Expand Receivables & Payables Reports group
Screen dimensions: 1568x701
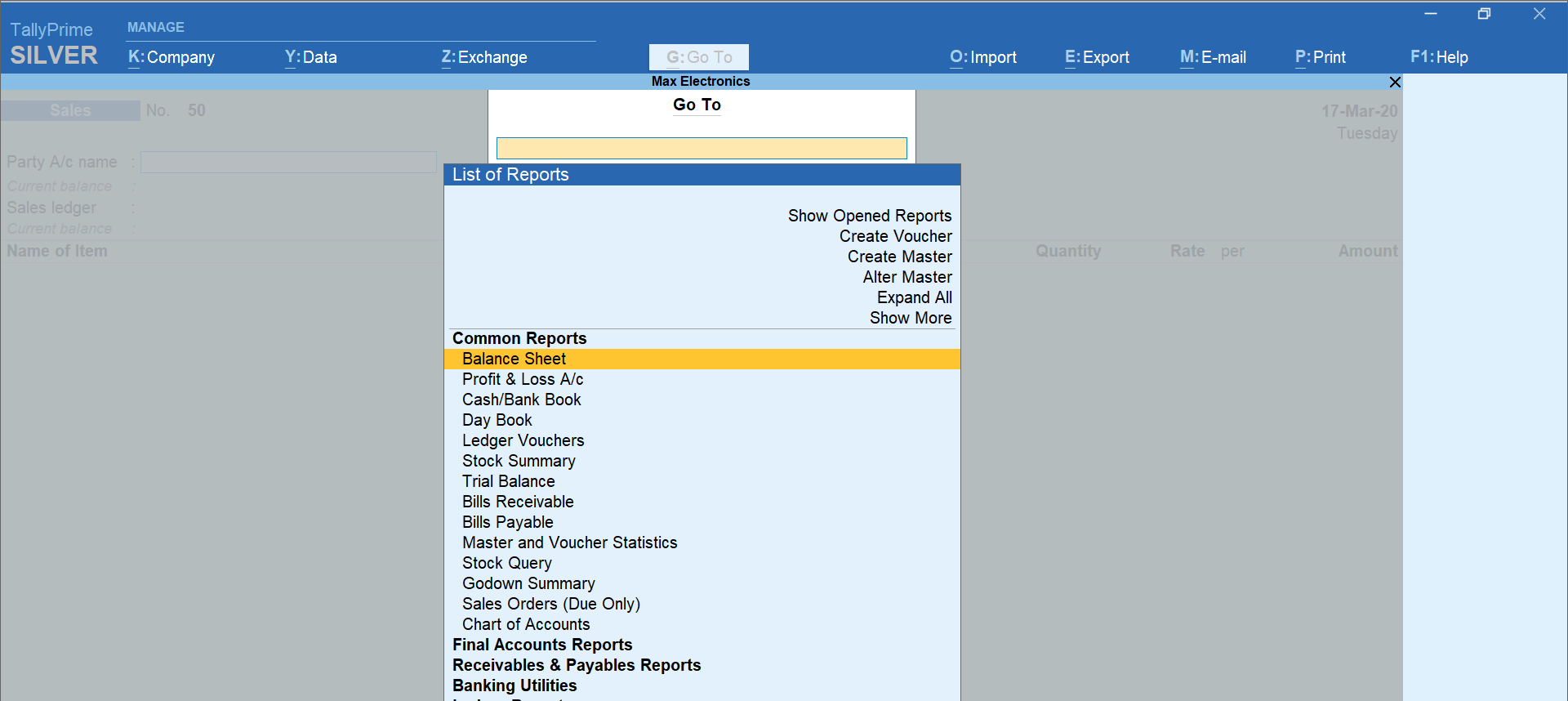(x=577, y=665)
